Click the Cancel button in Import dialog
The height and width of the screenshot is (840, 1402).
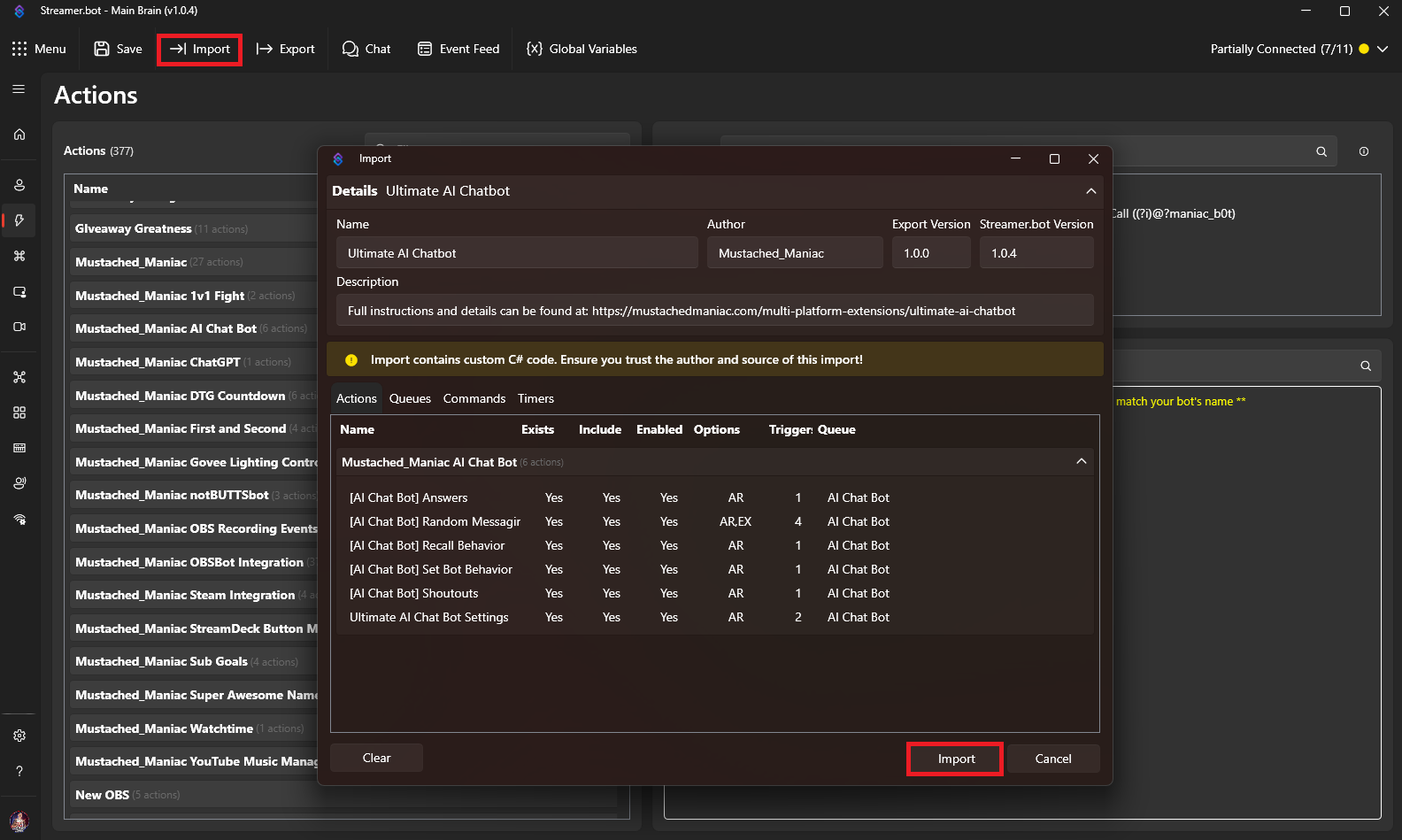(1053, 759)
